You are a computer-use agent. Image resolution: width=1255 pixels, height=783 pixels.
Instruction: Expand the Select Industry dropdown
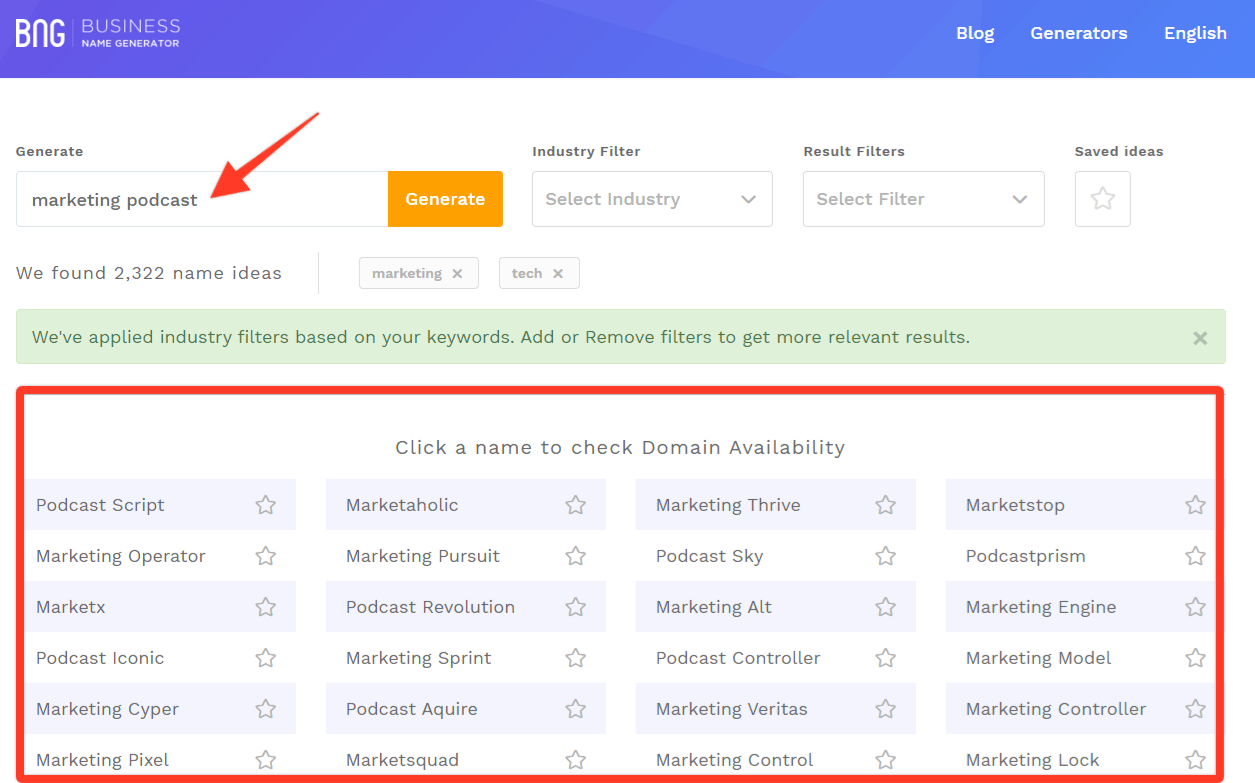[652, 199]
